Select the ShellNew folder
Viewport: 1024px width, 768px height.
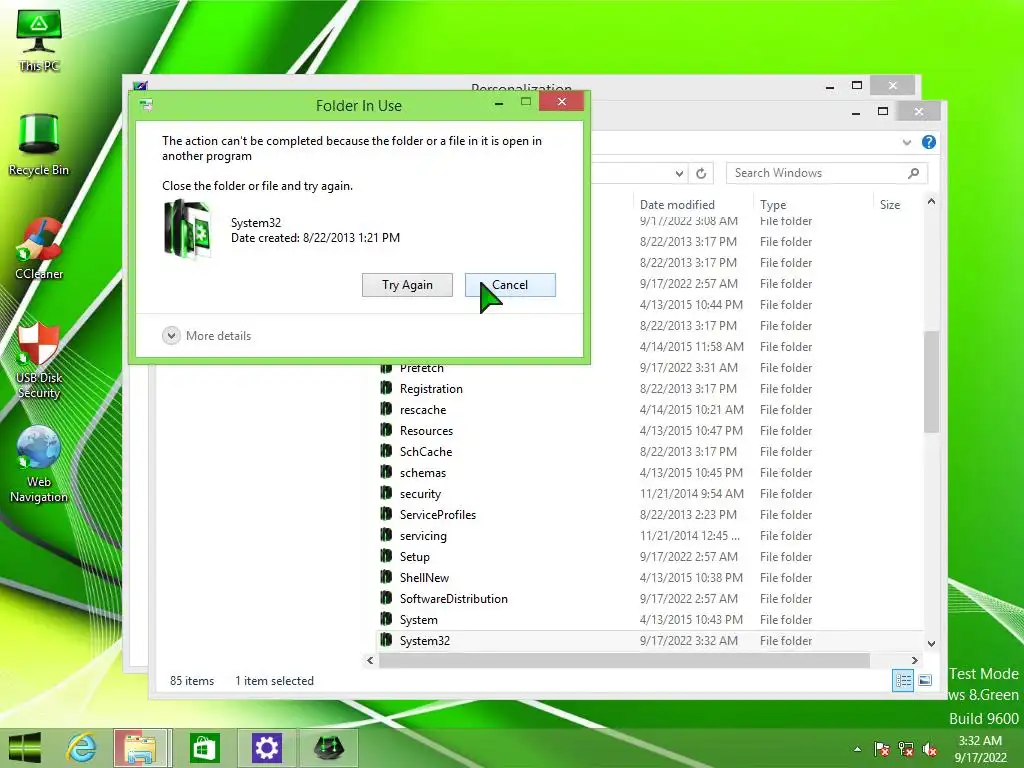[x=424, y=577]
